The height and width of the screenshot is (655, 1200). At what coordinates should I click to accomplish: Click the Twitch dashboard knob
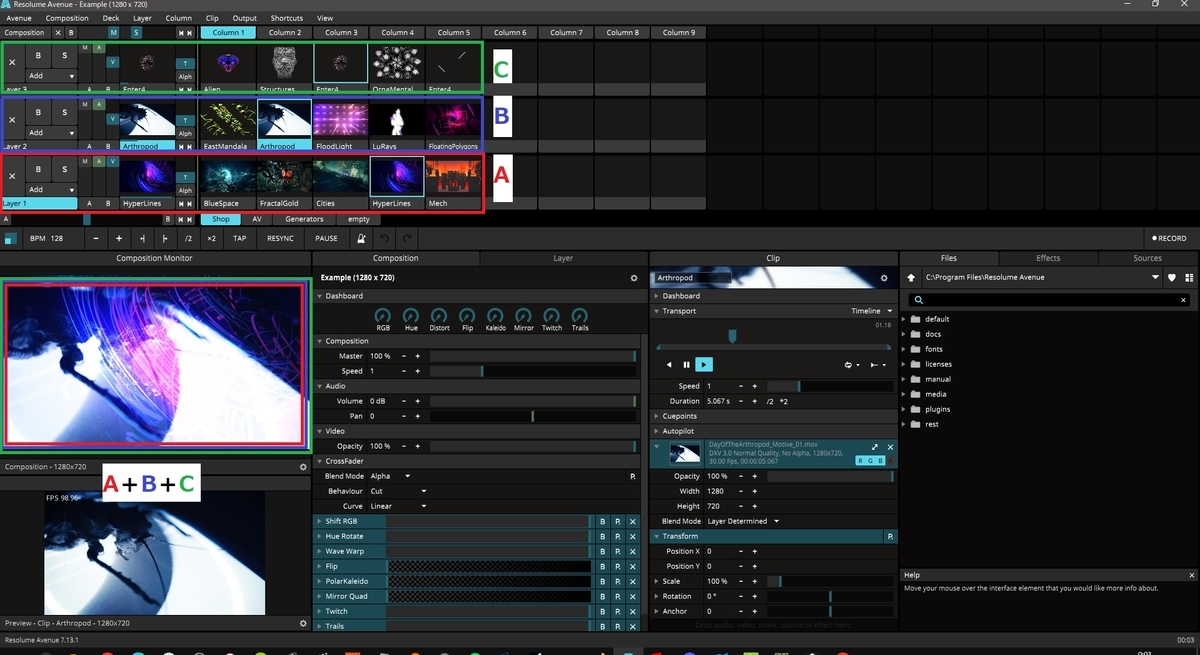click(x=552, y=316)
